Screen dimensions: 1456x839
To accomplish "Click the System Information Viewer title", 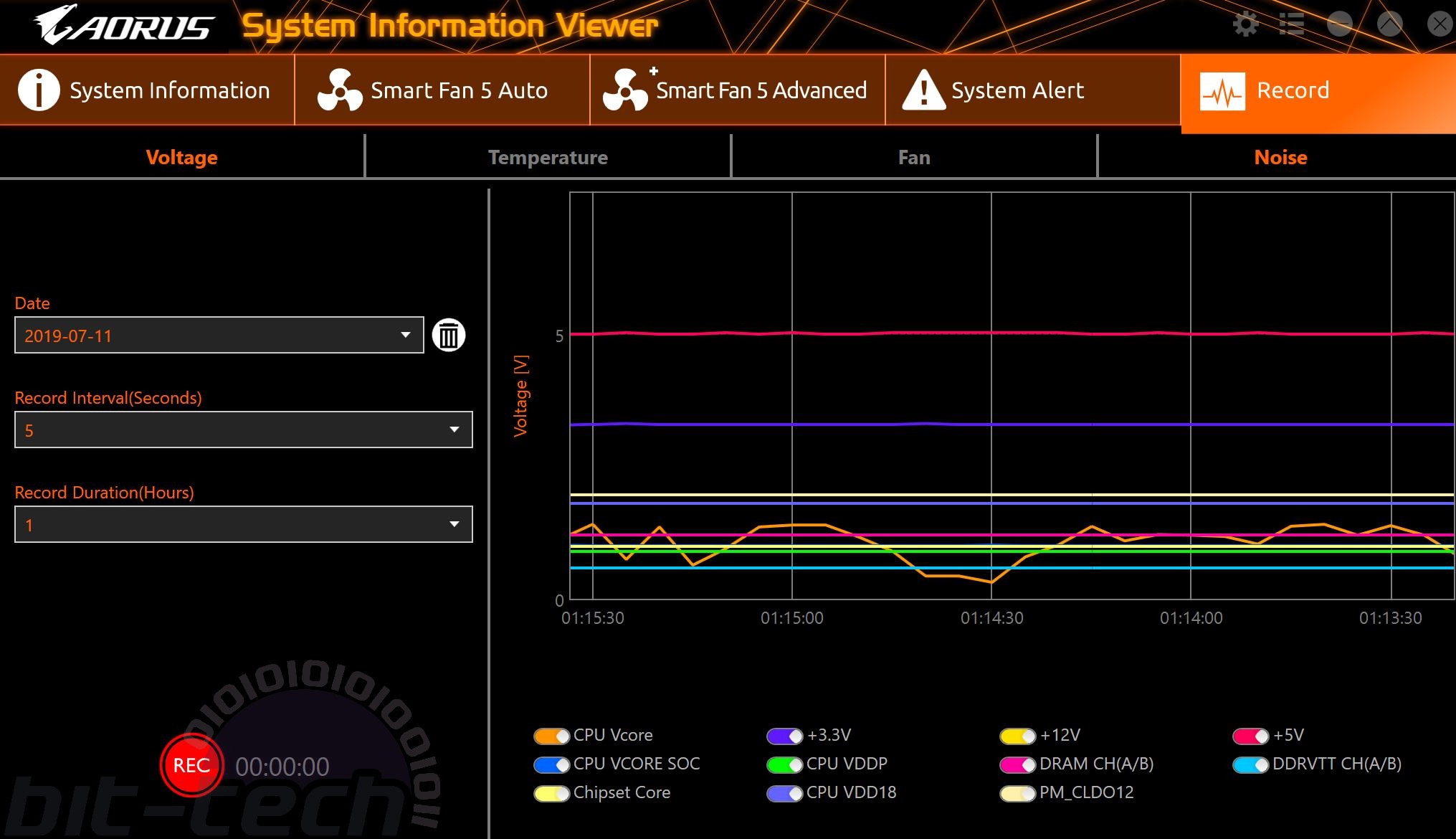I will [x=450, y=26].
